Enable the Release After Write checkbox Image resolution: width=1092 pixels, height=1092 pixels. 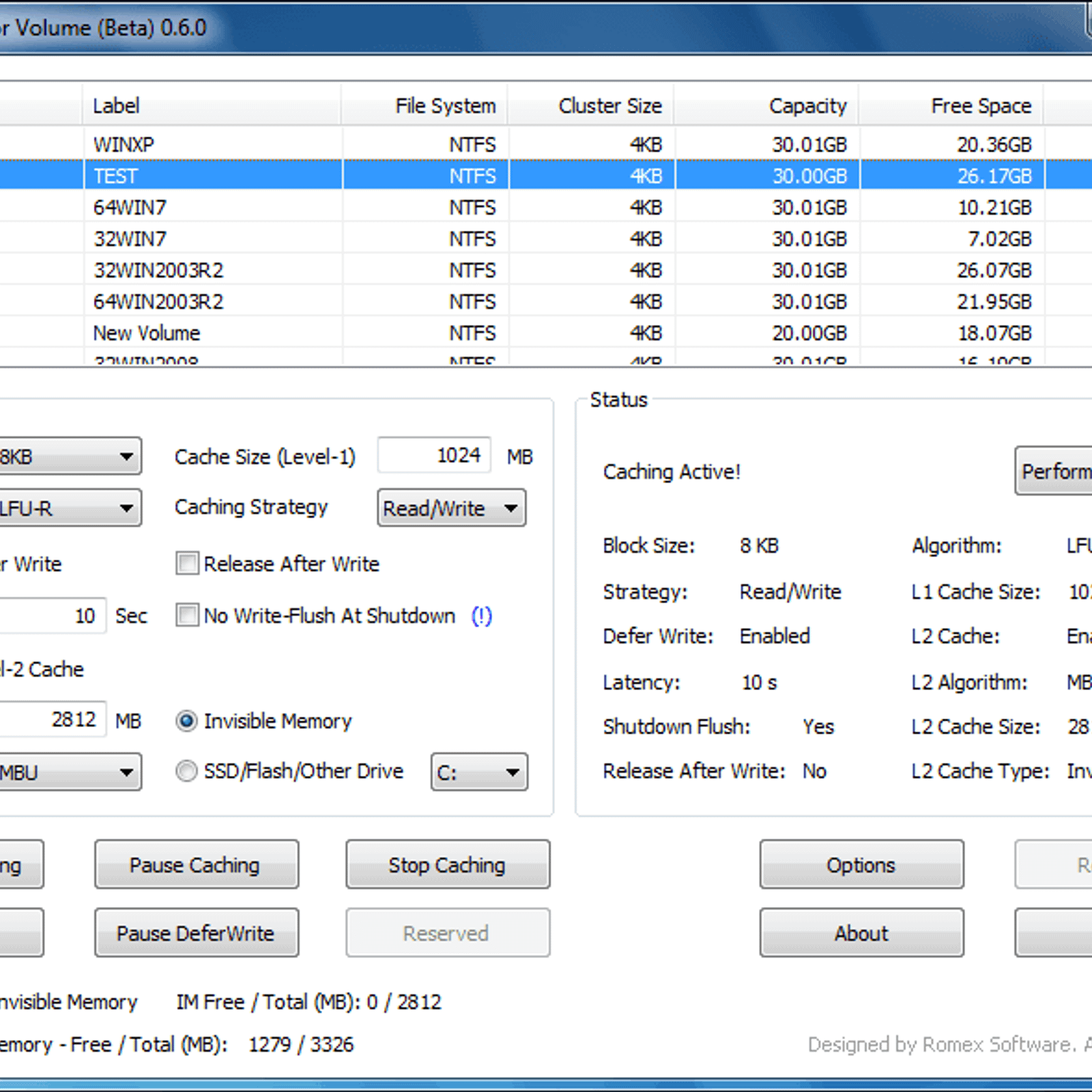187,564
